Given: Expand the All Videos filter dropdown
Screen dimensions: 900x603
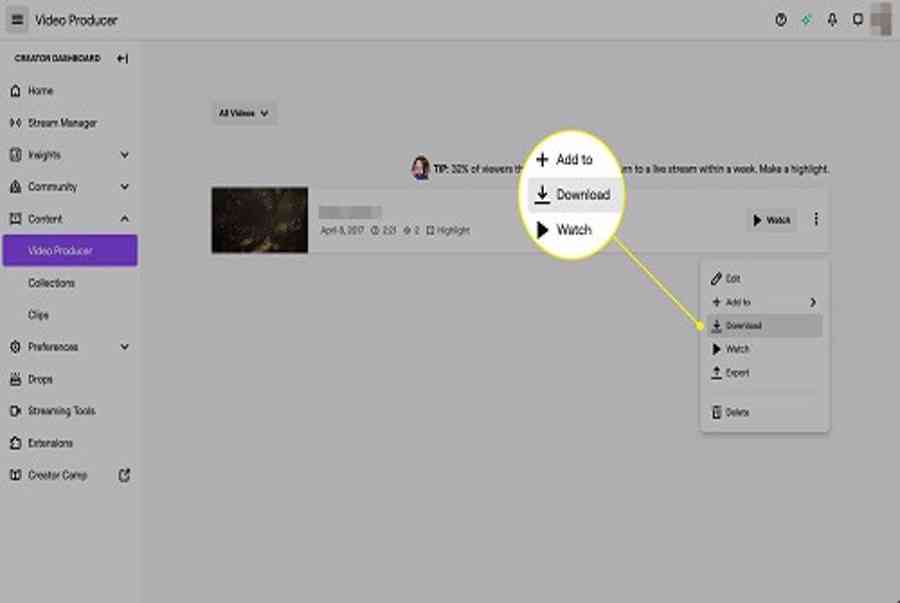Looking at the screenshot, I should [x=244, y=114].
